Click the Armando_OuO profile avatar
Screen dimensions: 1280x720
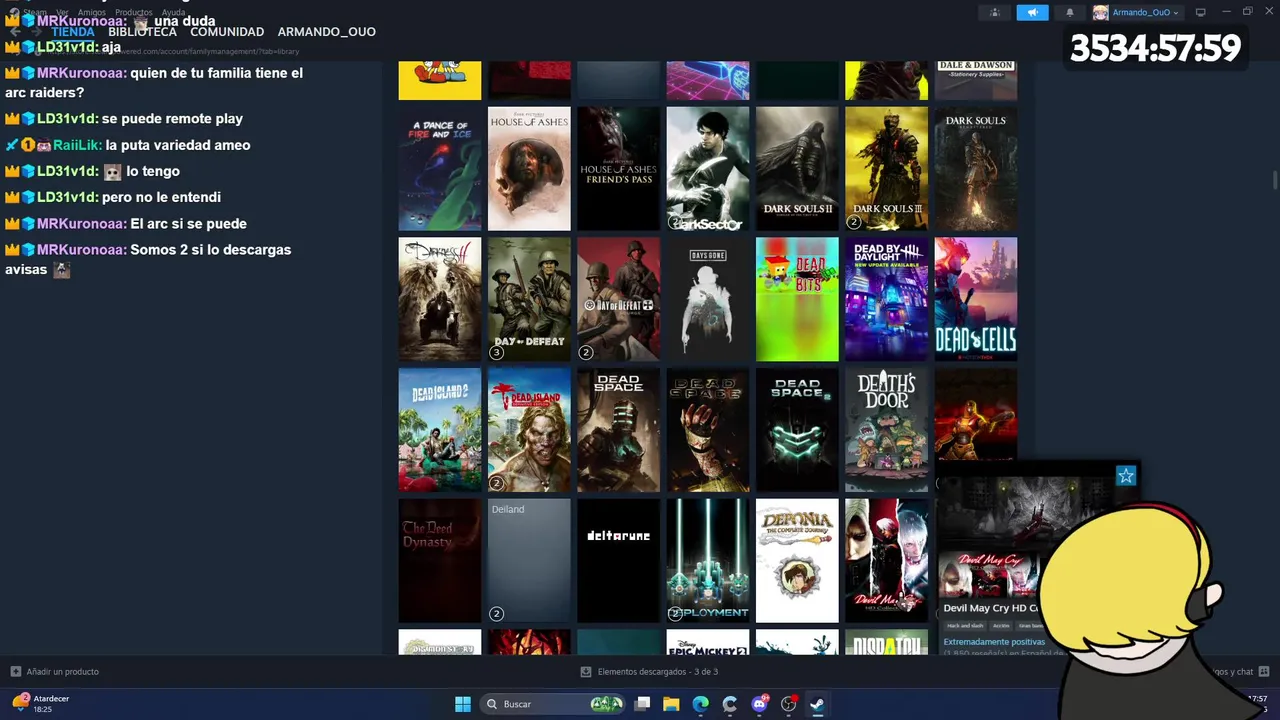[x=1100, y=12]
